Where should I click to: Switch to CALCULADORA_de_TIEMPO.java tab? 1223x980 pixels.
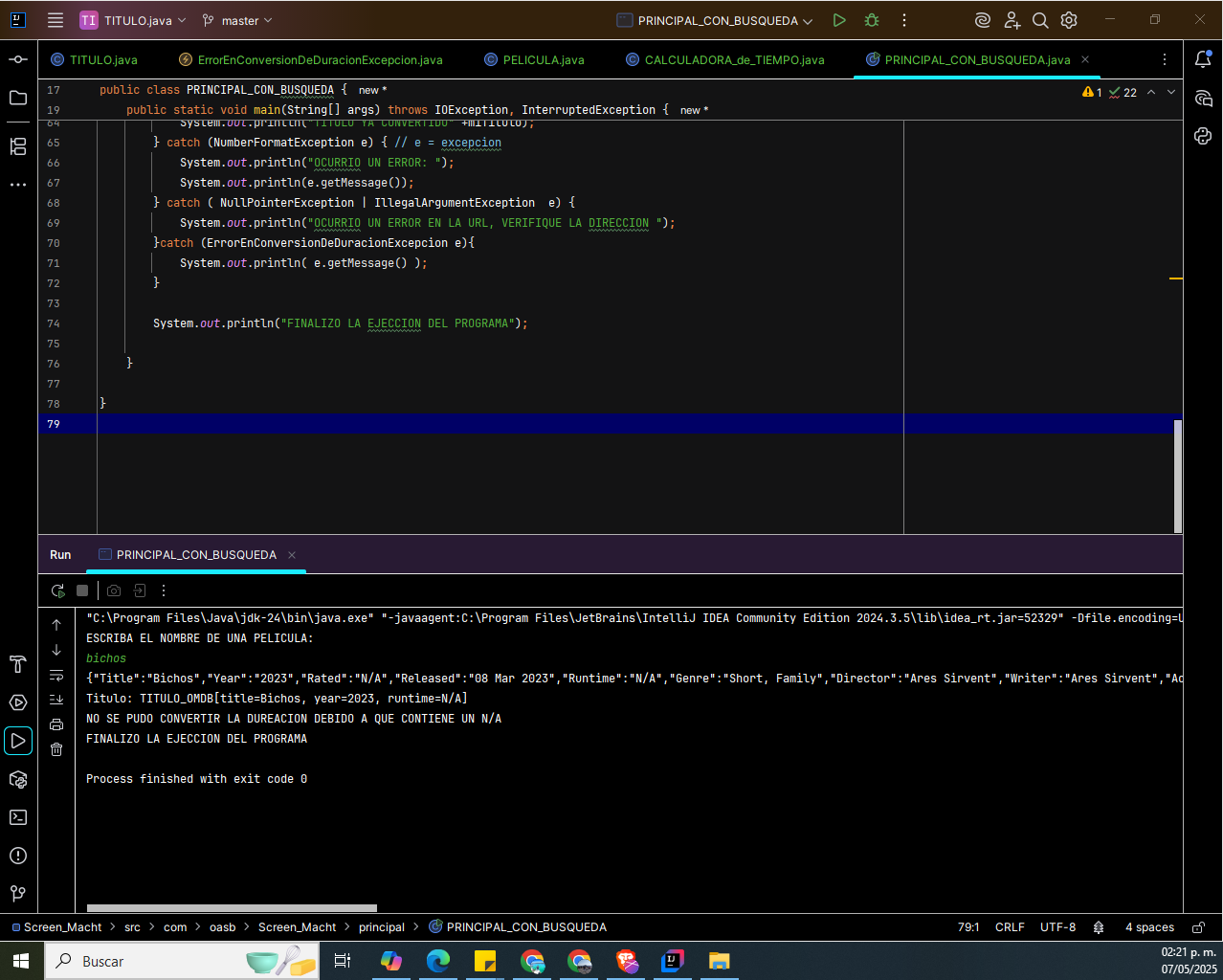[724, 59]
